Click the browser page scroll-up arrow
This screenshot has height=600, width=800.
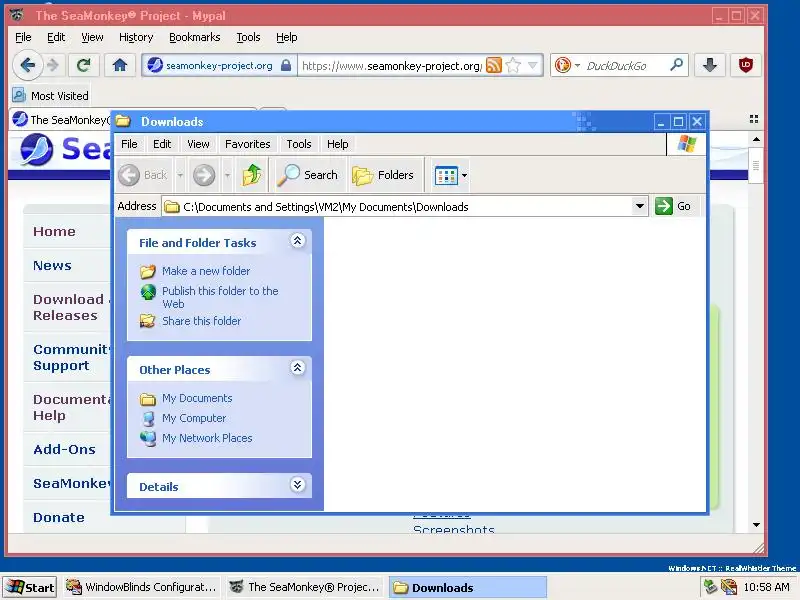tap(756, 139)
